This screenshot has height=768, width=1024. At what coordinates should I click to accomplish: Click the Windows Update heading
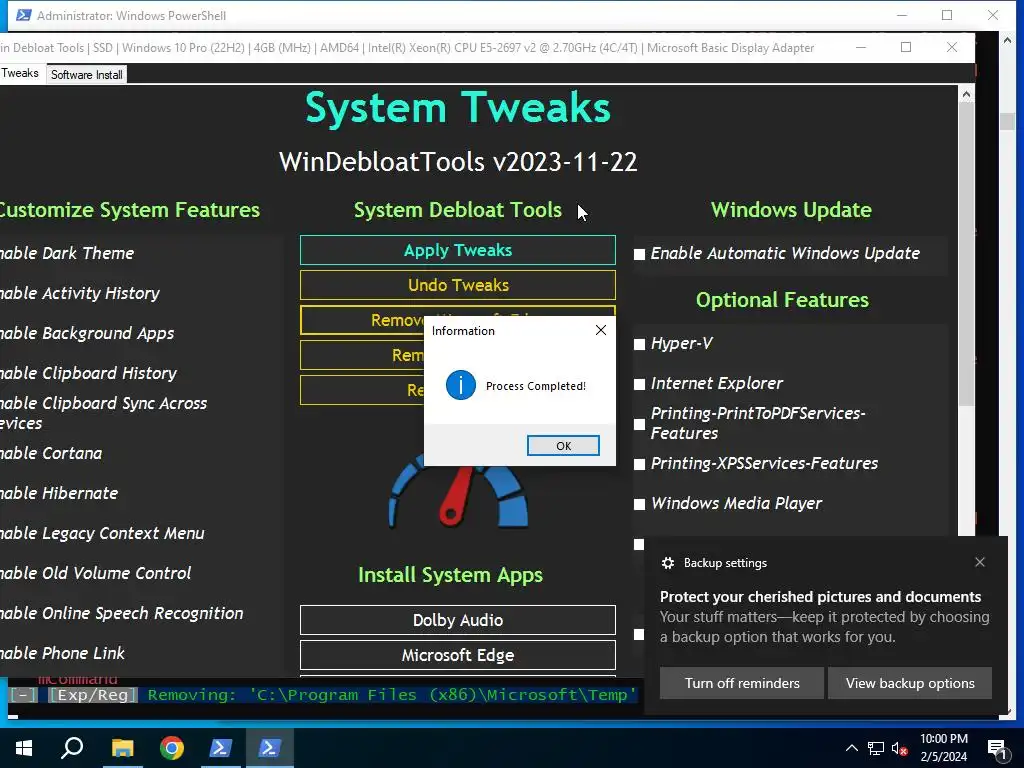point(791,210)
